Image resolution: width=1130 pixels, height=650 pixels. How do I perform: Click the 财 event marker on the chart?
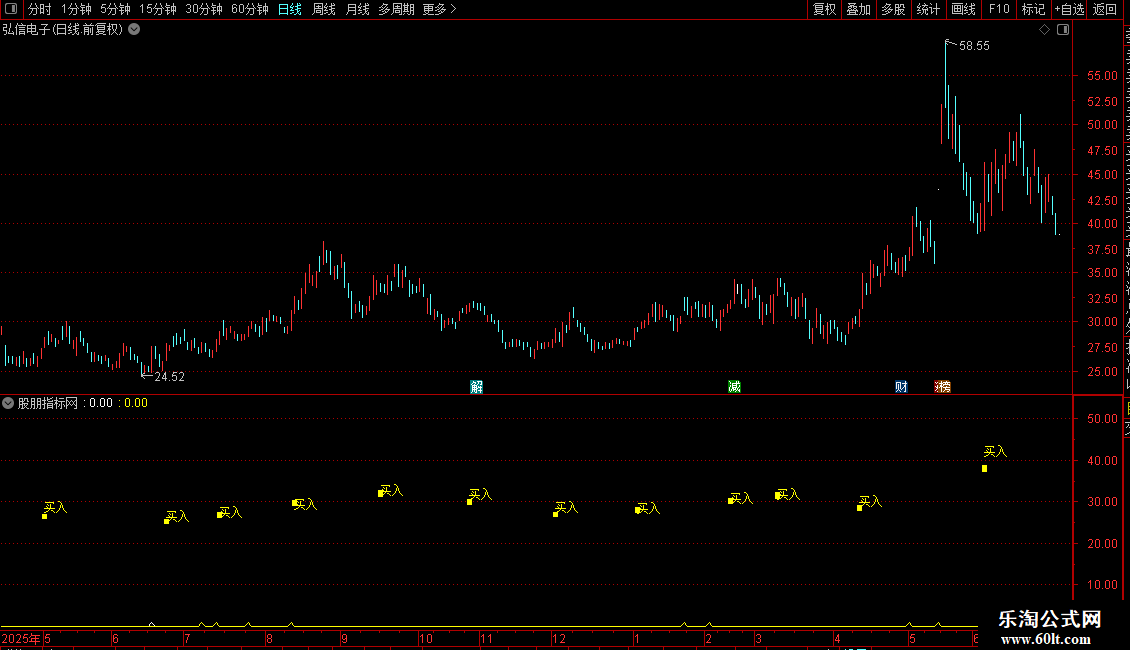[x=901, y=387]
